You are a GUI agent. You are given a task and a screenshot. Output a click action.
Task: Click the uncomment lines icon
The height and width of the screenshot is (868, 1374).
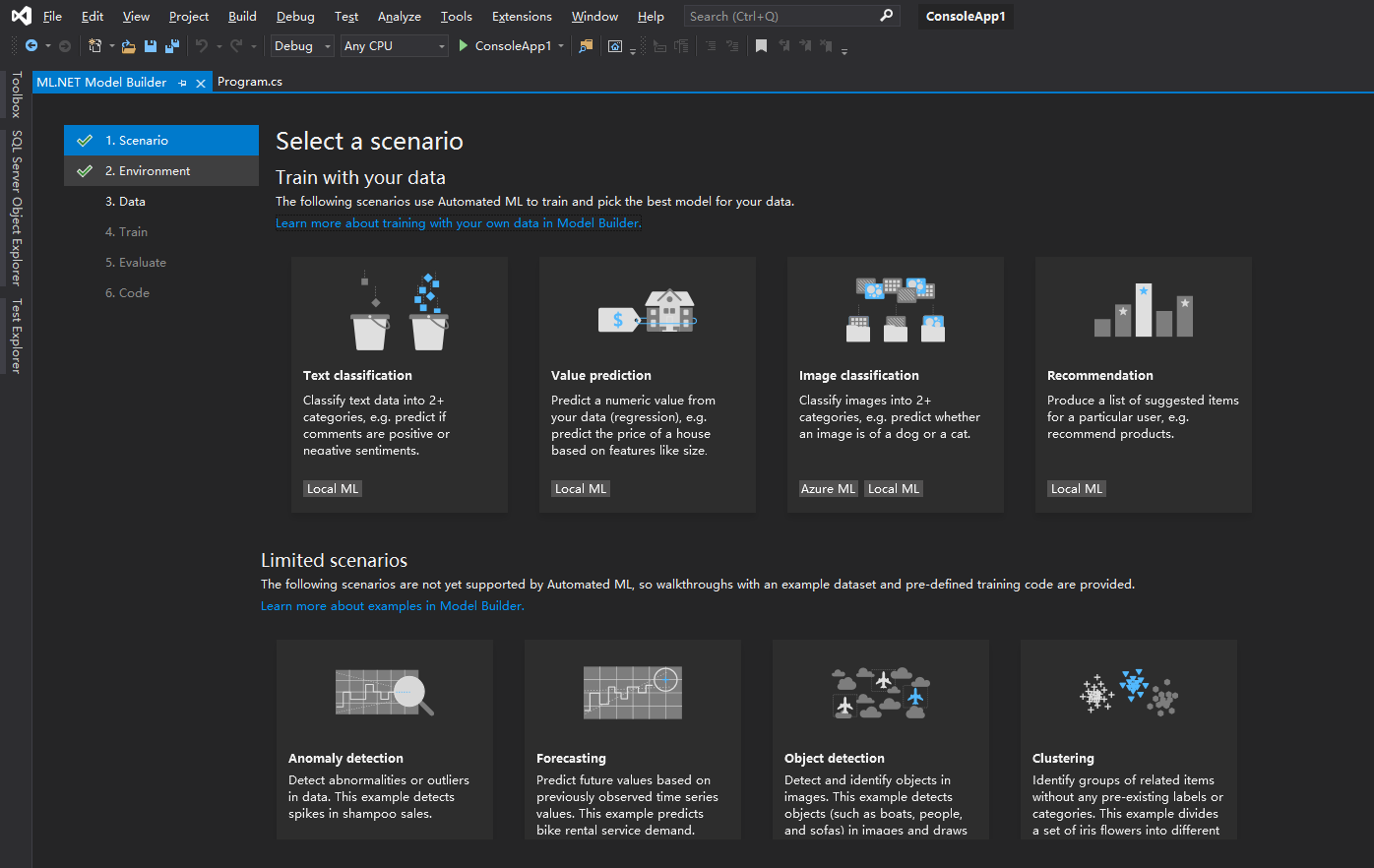tap(732, 45)
